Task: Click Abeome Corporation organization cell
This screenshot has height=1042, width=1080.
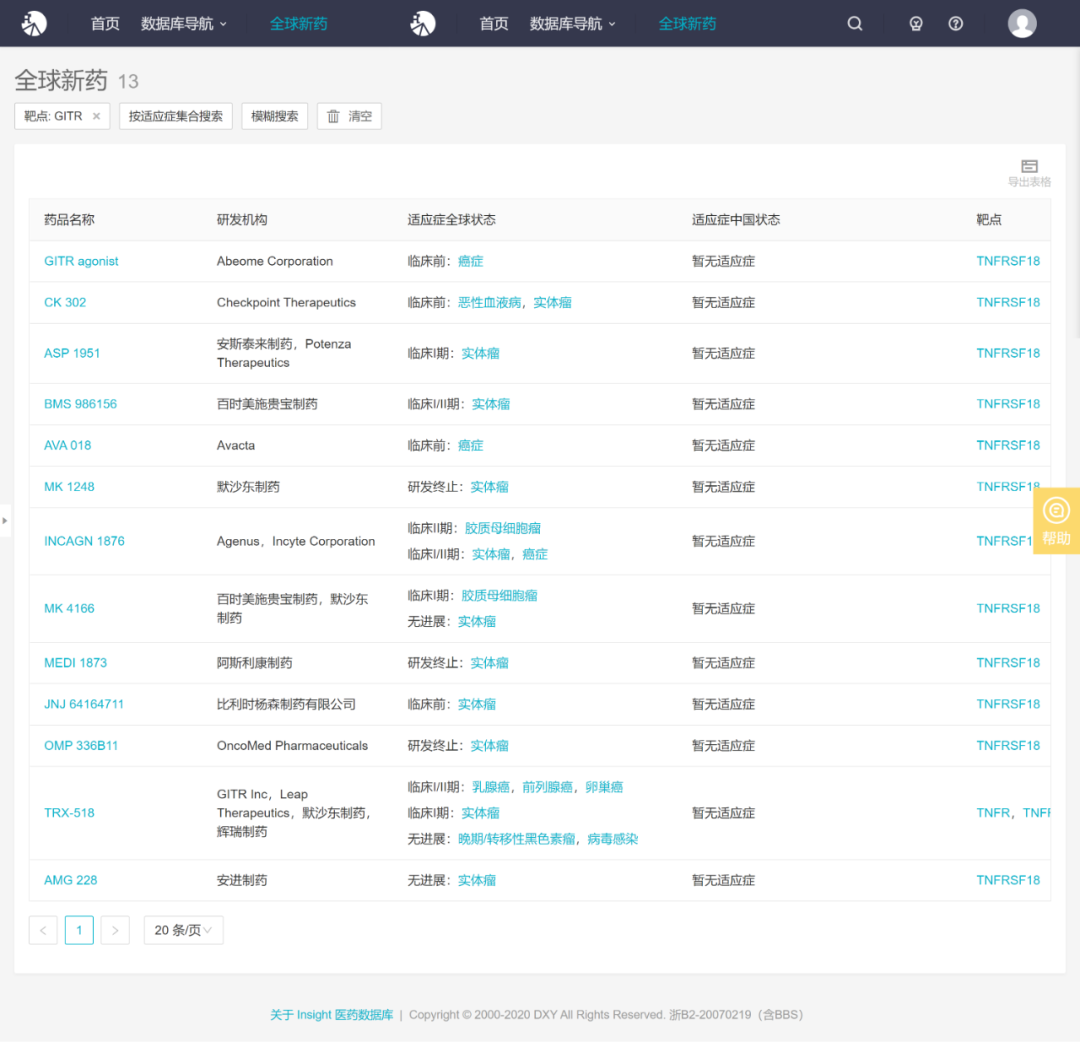Action: tap(275, 261)
